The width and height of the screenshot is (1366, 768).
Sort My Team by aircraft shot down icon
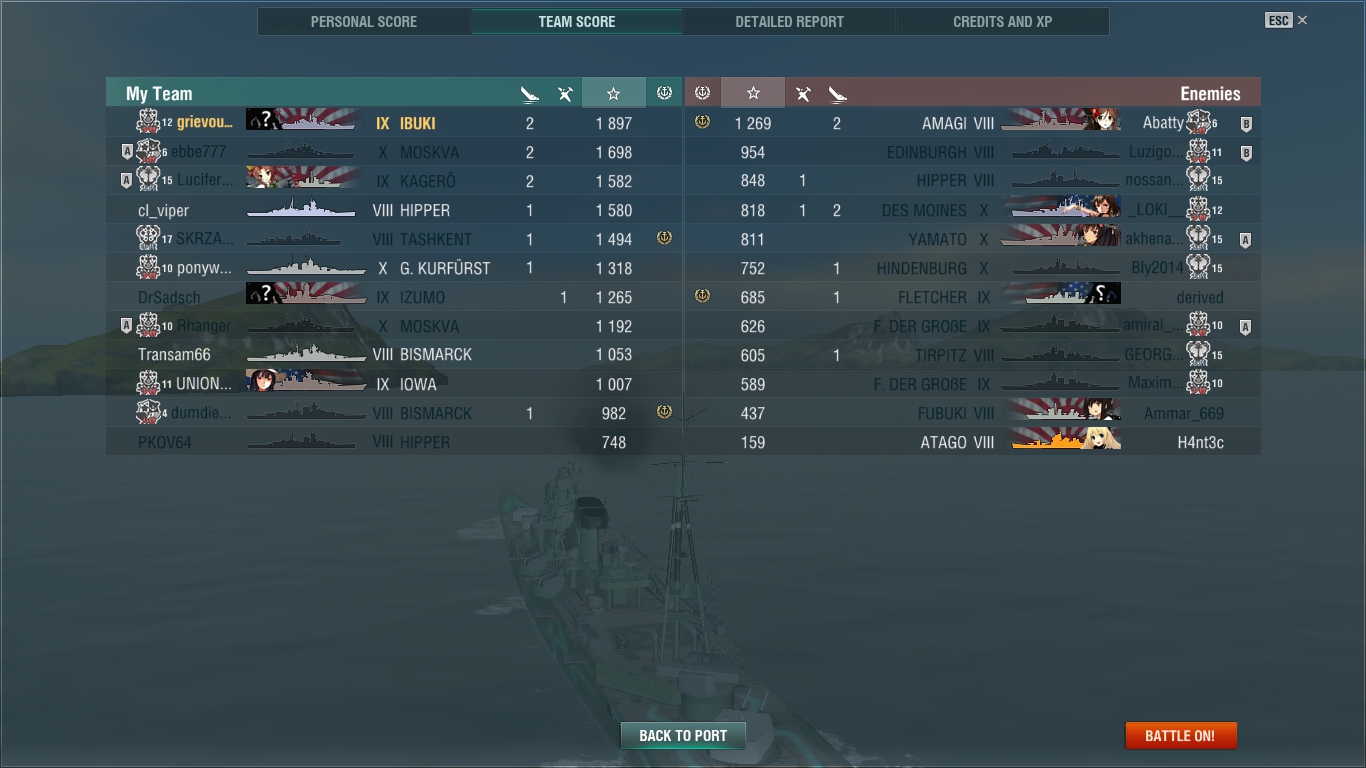coord(565,94)
